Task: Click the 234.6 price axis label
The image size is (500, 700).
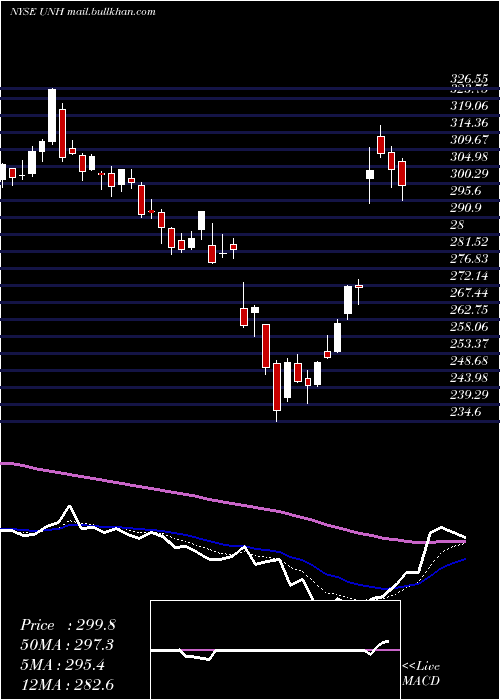Action: (466, 411)
